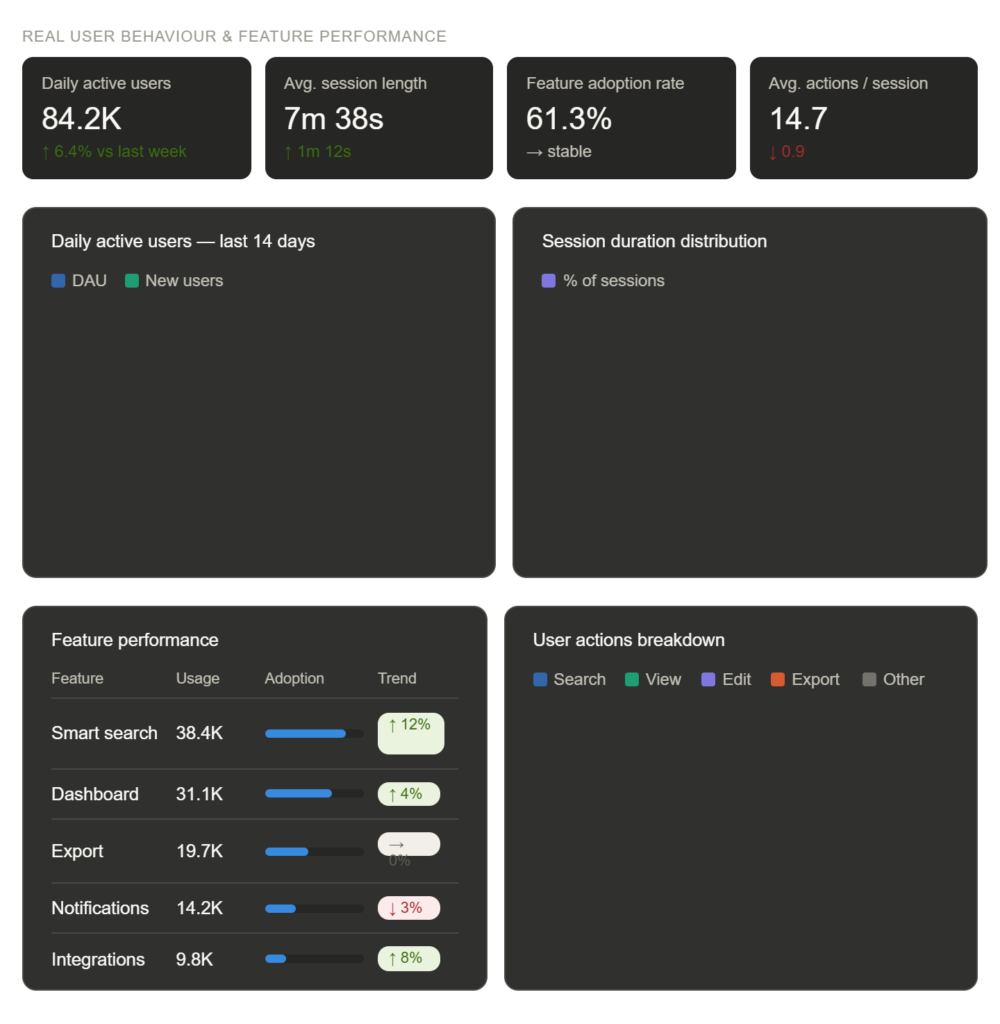This screenshot has width=1000, height=1024.
Task: Click the blue DAU legend swatch
Action: 59,281
